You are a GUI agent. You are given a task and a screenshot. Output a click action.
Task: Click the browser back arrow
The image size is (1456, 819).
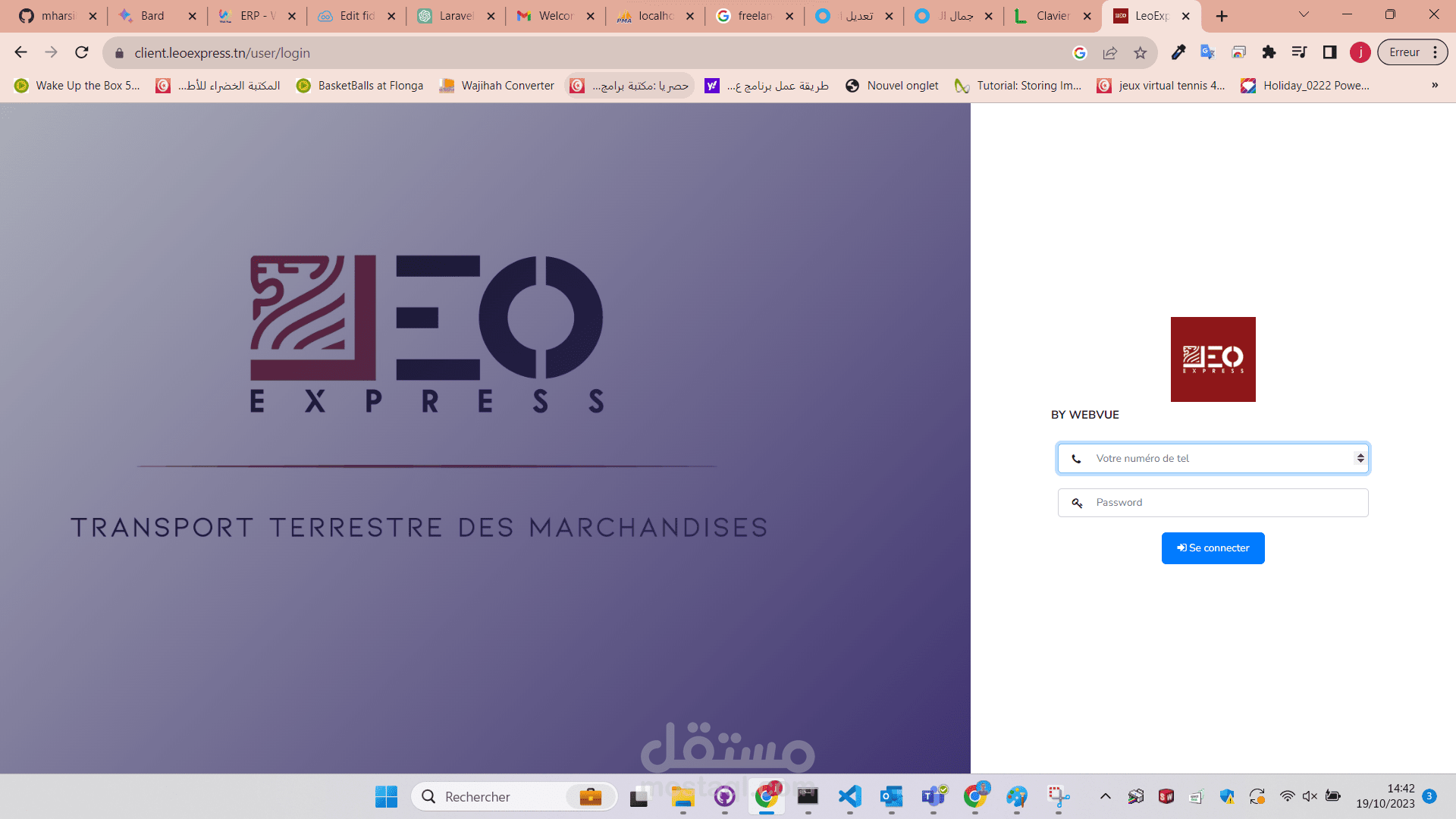[20, 52]
